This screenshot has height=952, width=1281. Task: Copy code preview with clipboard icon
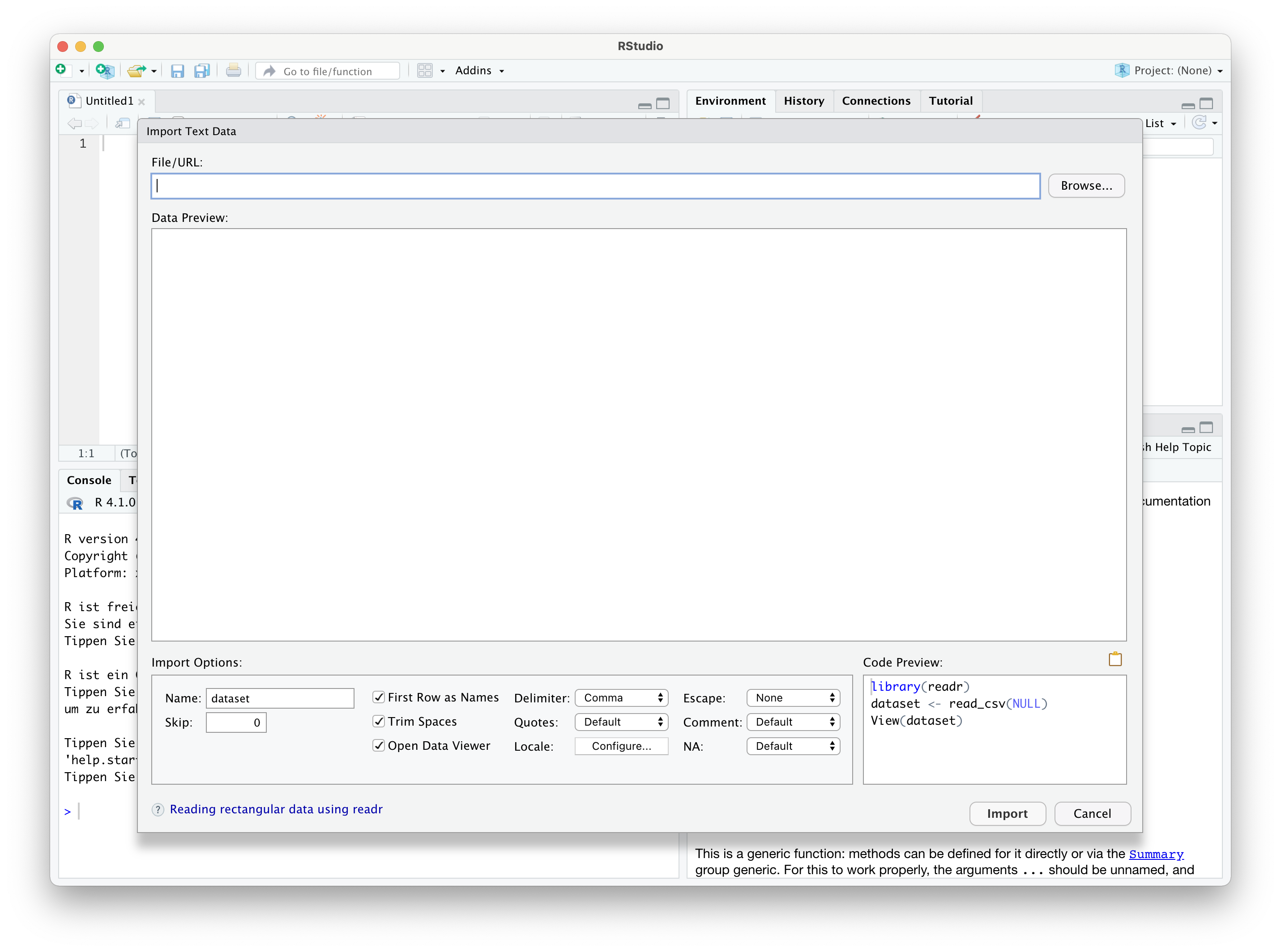[x=1115, y=659]
